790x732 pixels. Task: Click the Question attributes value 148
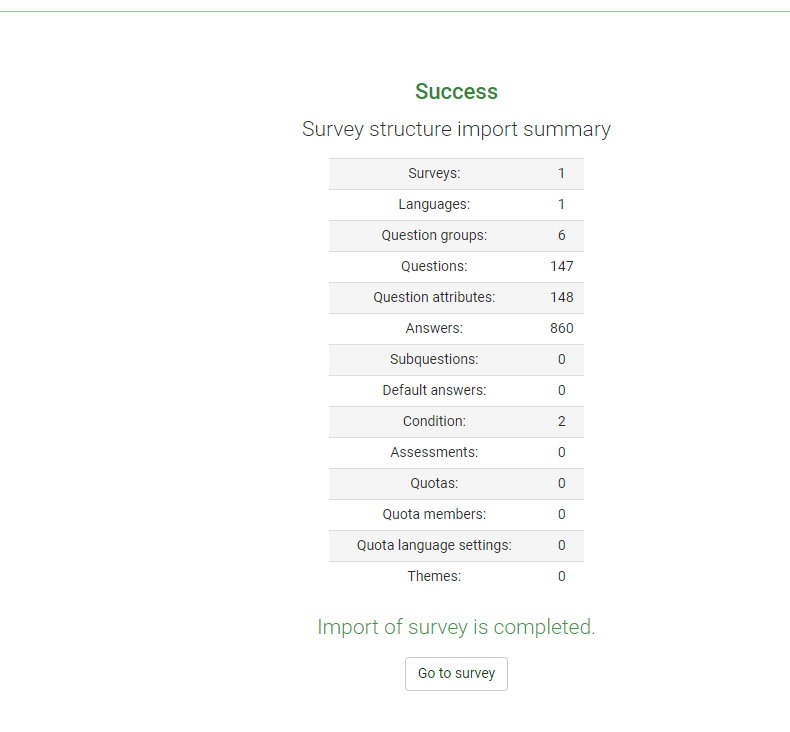[561, 297]
